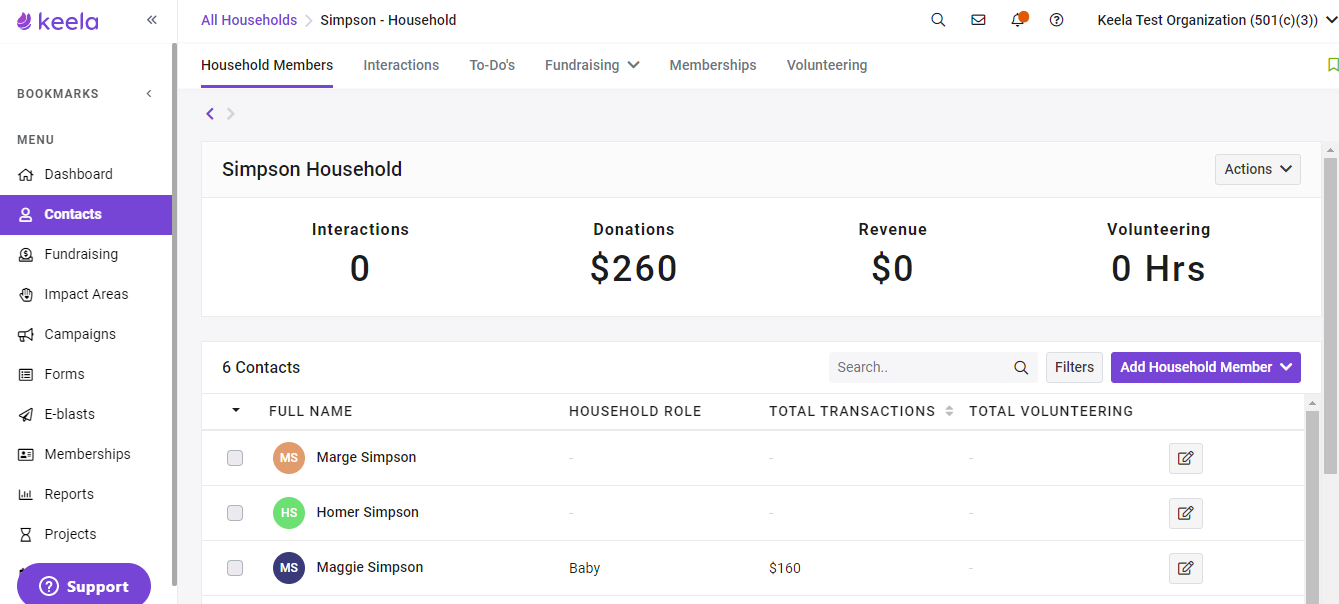Viewport: 1339px width, 604px height.
Task: Bookmark this page with green bookmark icon
Action: [x=1332, y=65]
